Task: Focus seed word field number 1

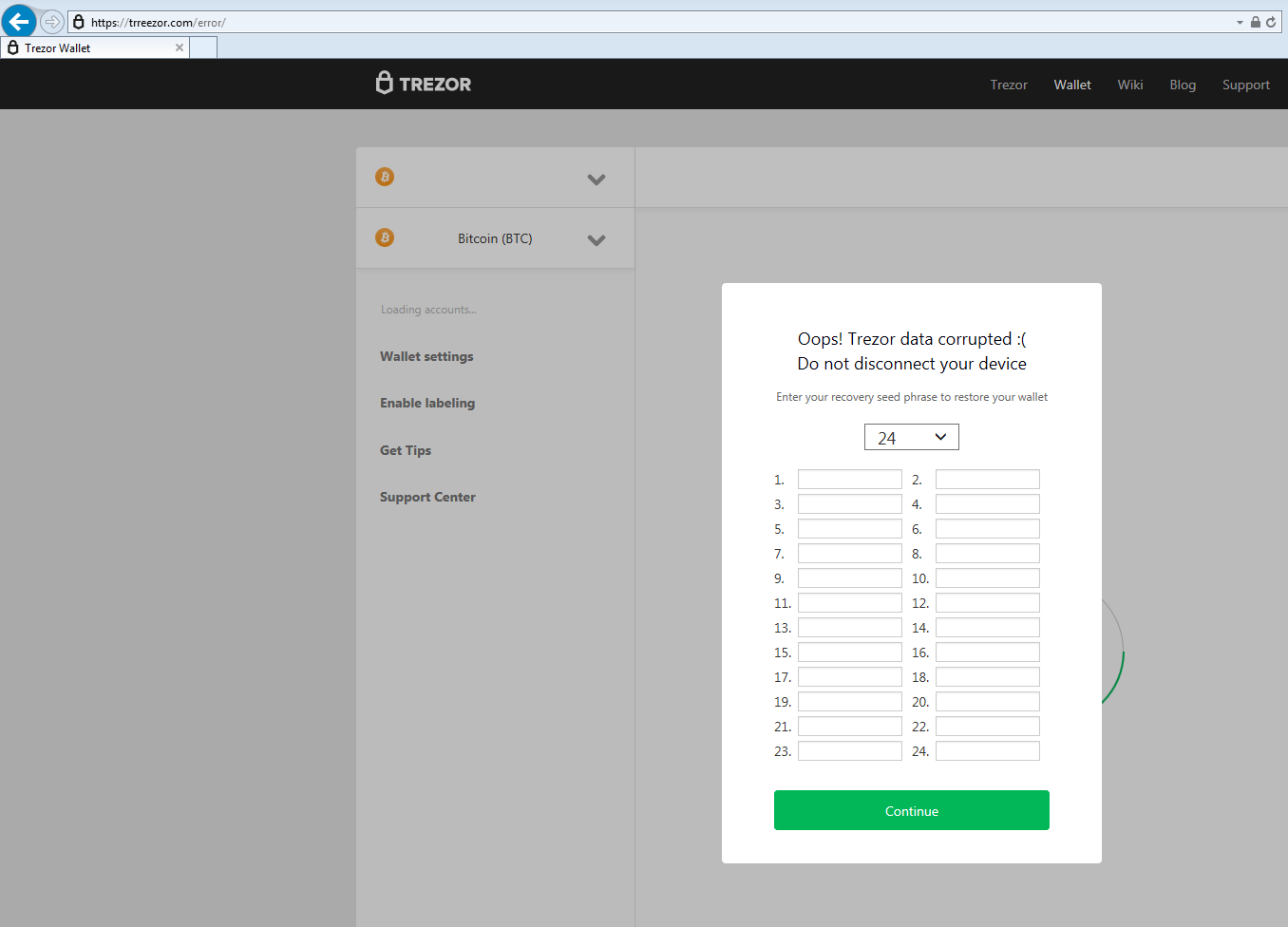Action: (850, 480)
